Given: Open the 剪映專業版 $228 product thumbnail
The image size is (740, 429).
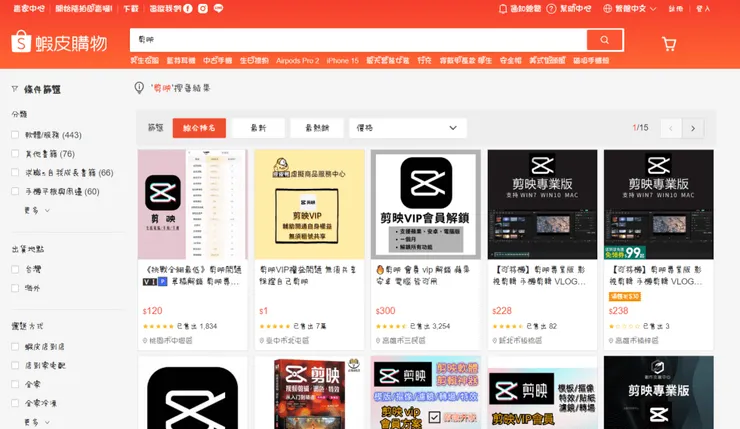Looking at the screenshot, I should click(542, 204).
